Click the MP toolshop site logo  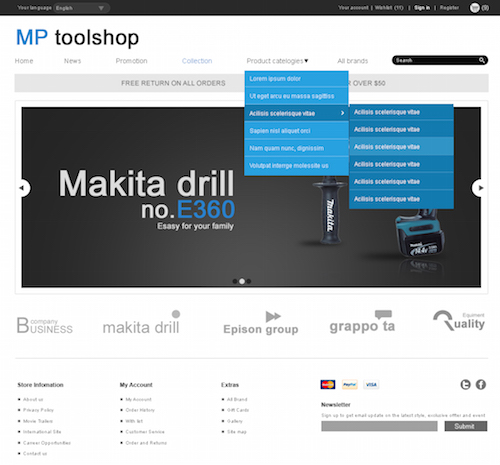[77, 37]
